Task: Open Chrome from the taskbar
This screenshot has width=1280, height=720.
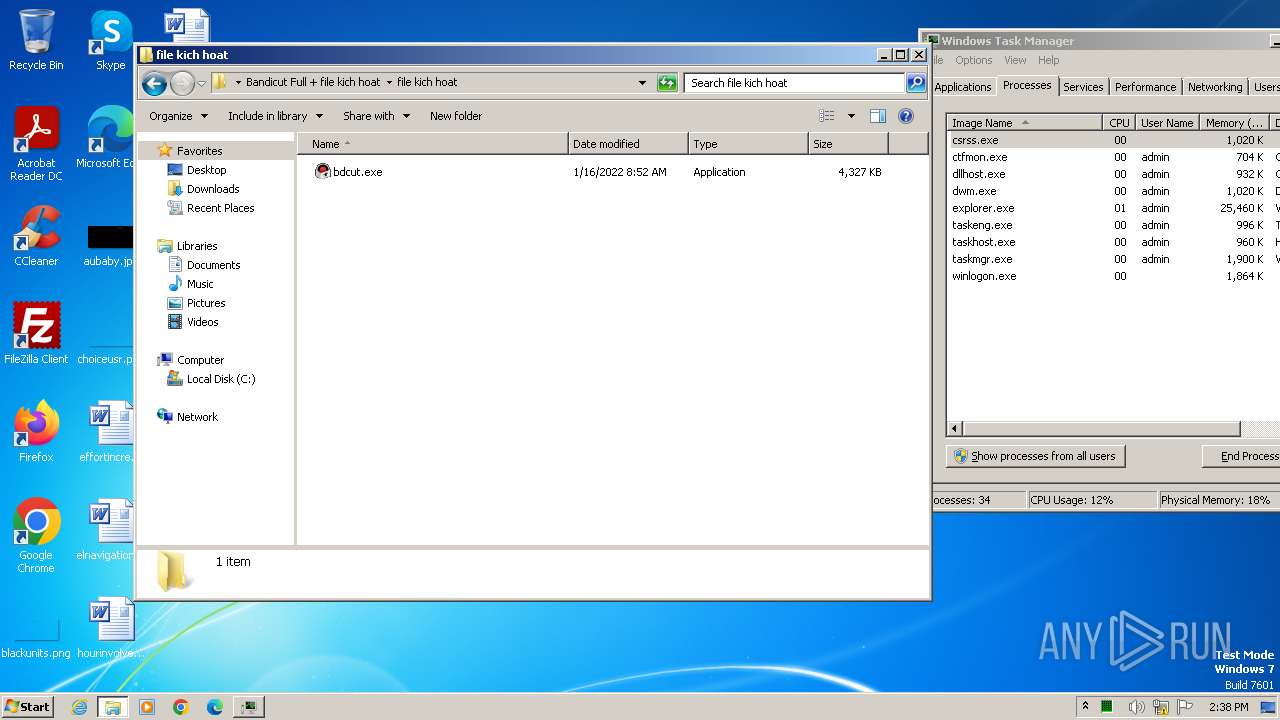Action: [x=181, y=707]
